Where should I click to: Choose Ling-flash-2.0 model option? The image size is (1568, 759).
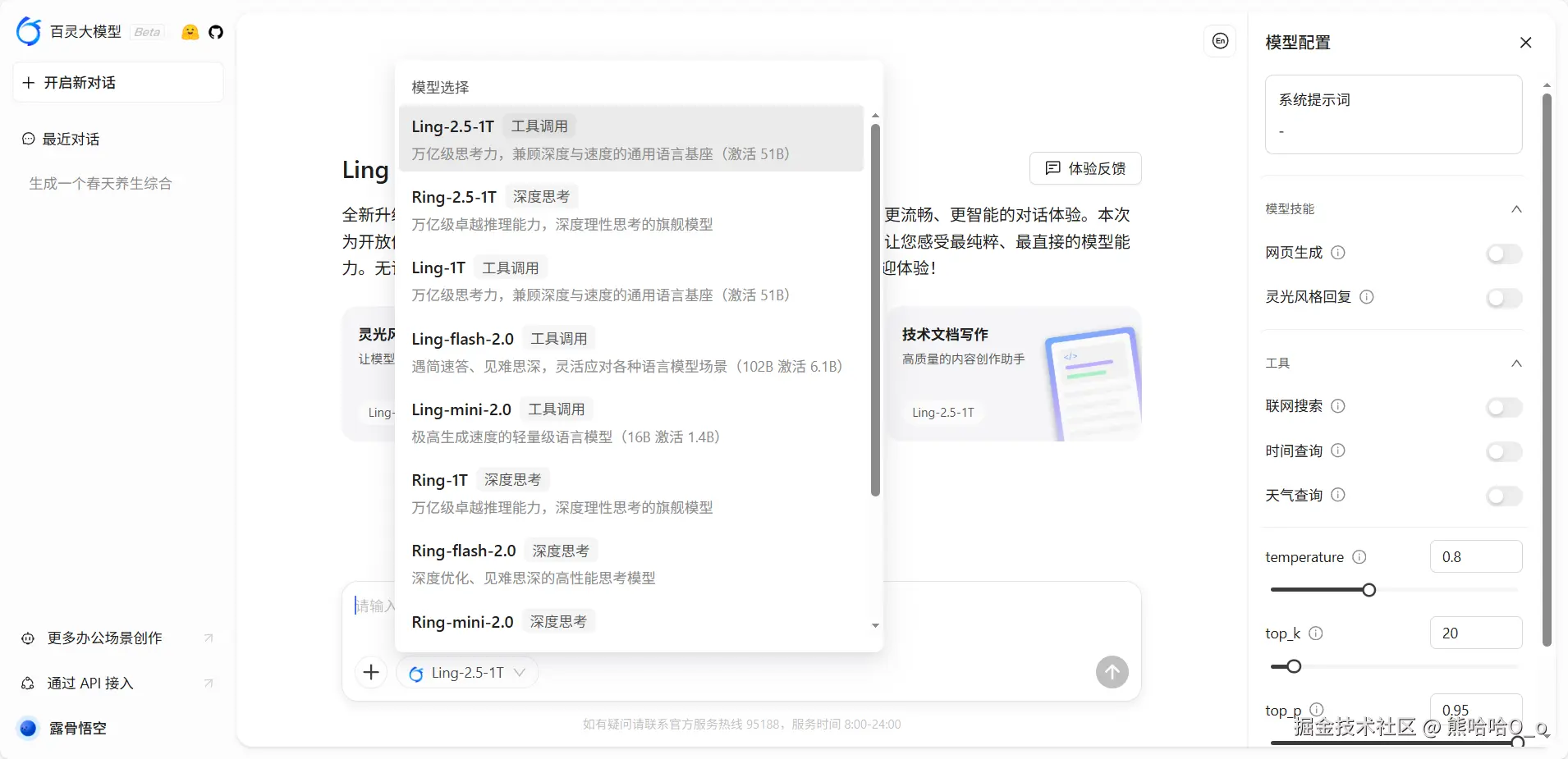pos(630,351)
